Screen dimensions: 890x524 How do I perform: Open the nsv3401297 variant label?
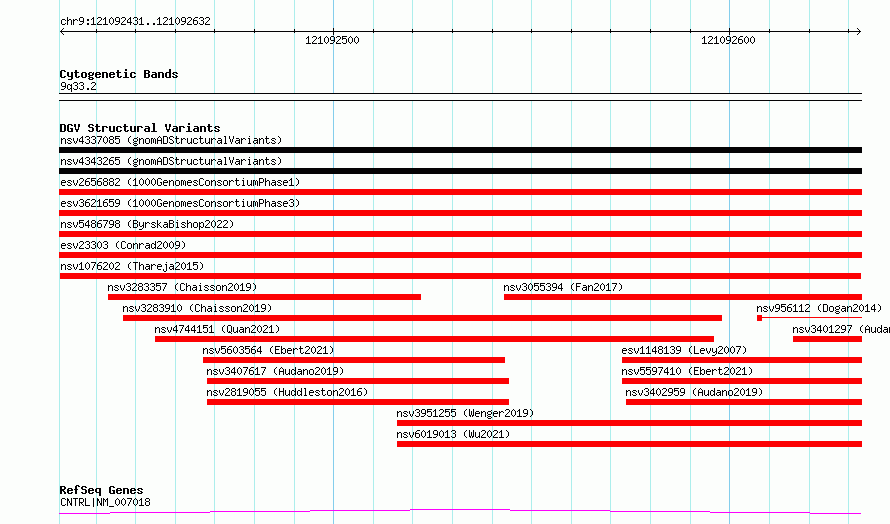pyautogui.click(x=841, y=329)
